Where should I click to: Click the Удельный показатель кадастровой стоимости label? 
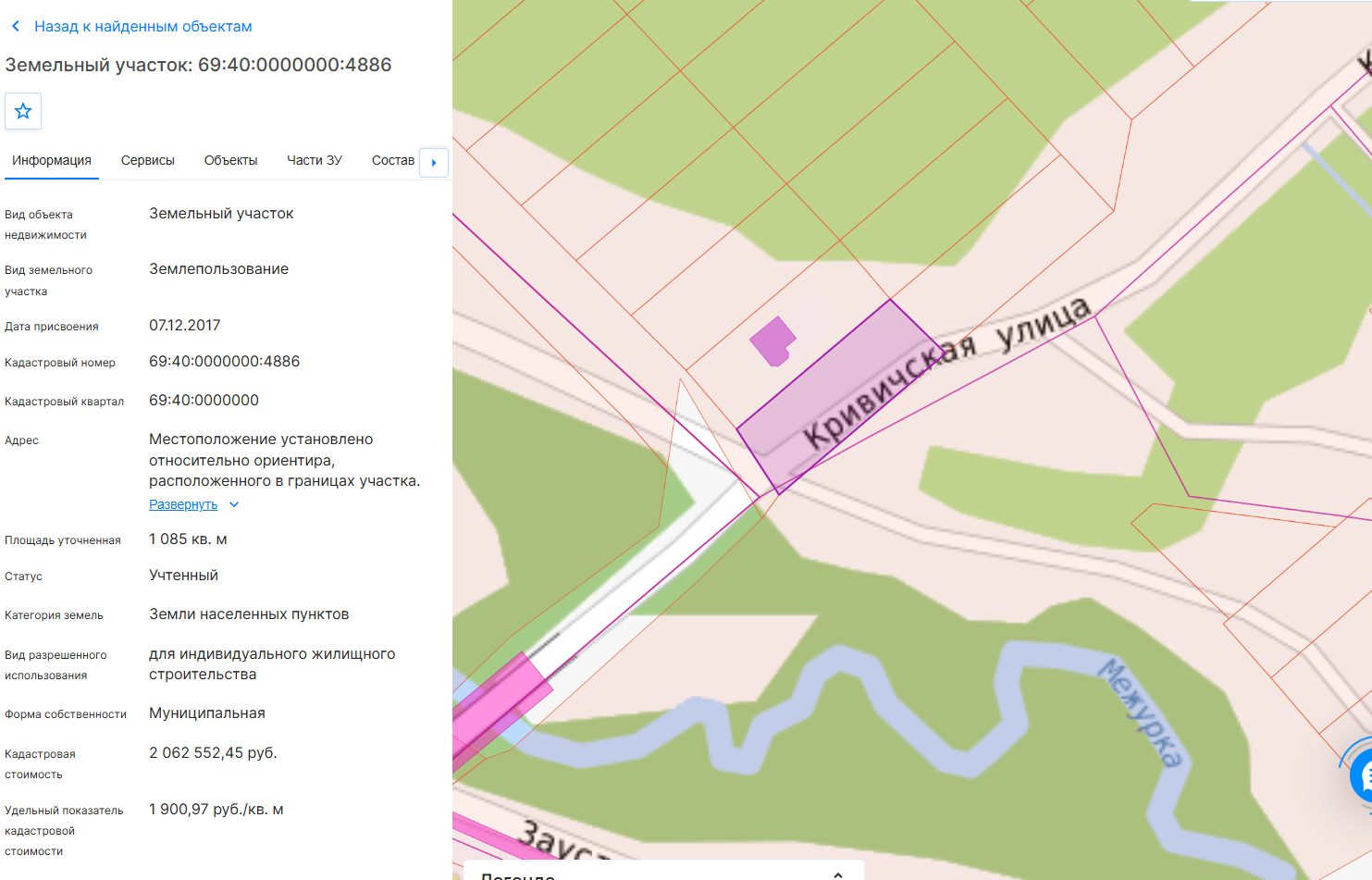pos(64,831)
